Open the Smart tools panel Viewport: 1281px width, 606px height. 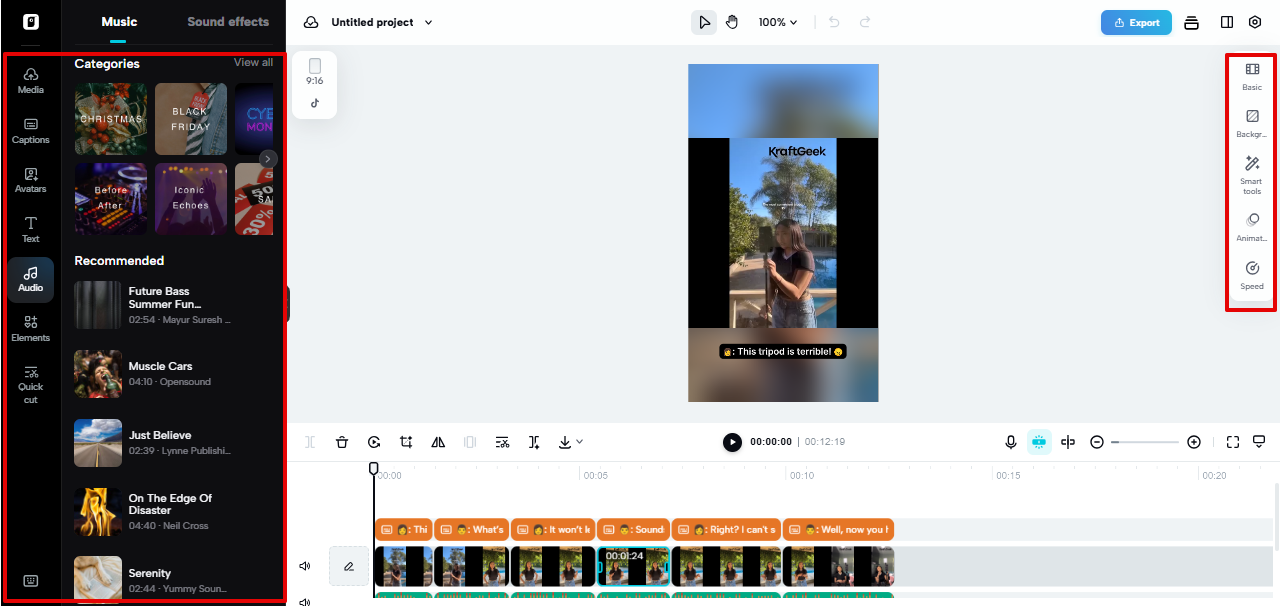pos(1251,172)
